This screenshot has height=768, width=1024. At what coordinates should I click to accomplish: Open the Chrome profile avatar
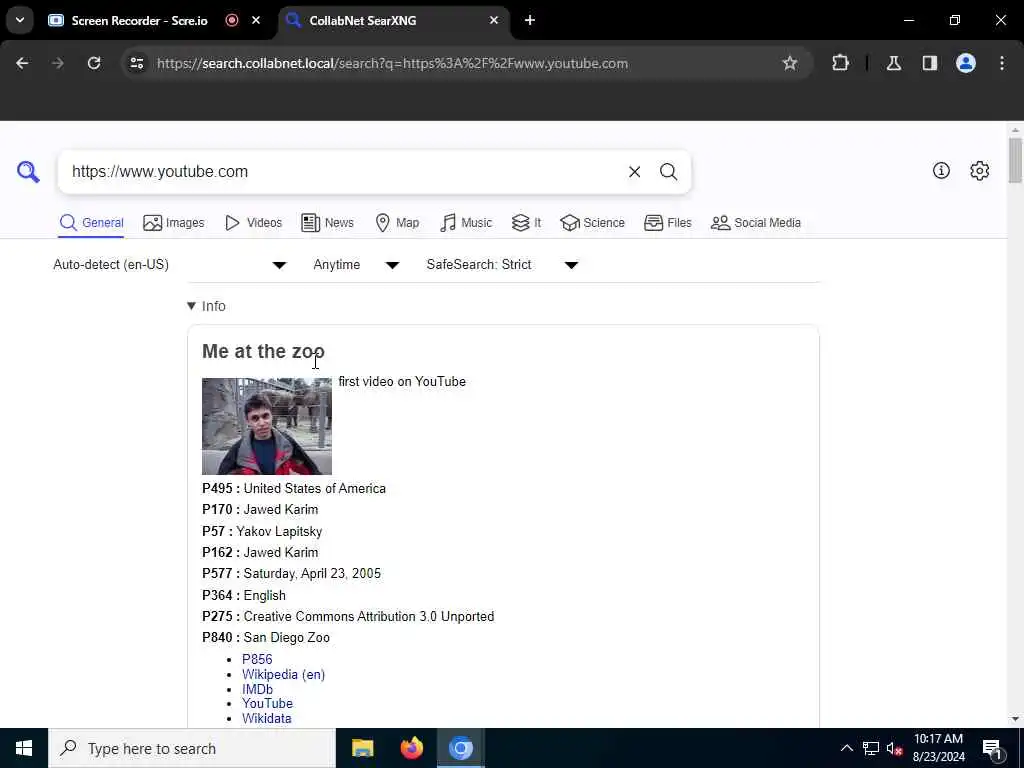point(965,63)
